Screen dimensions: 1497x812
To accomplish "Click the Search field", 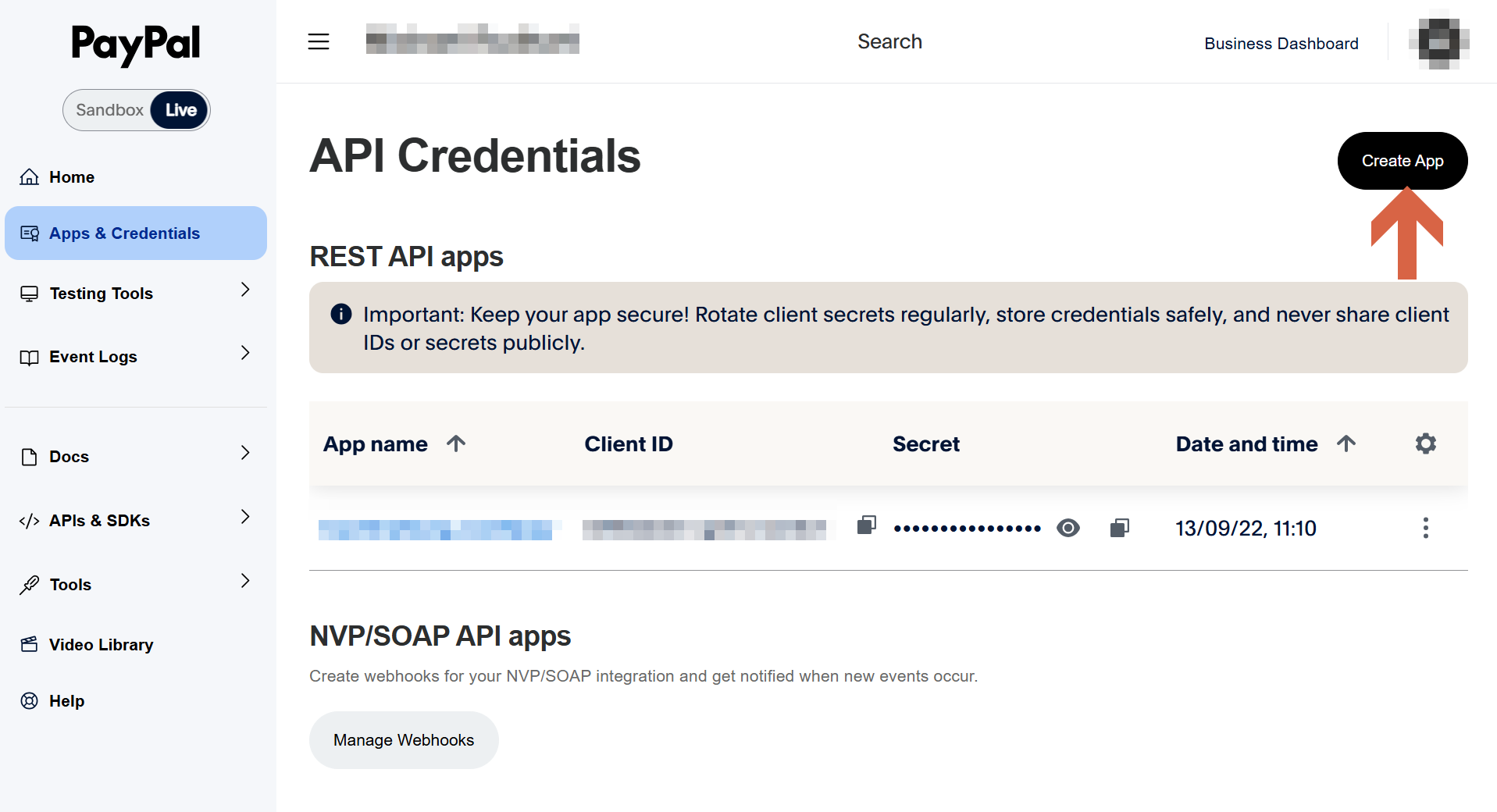I will 889,41.
